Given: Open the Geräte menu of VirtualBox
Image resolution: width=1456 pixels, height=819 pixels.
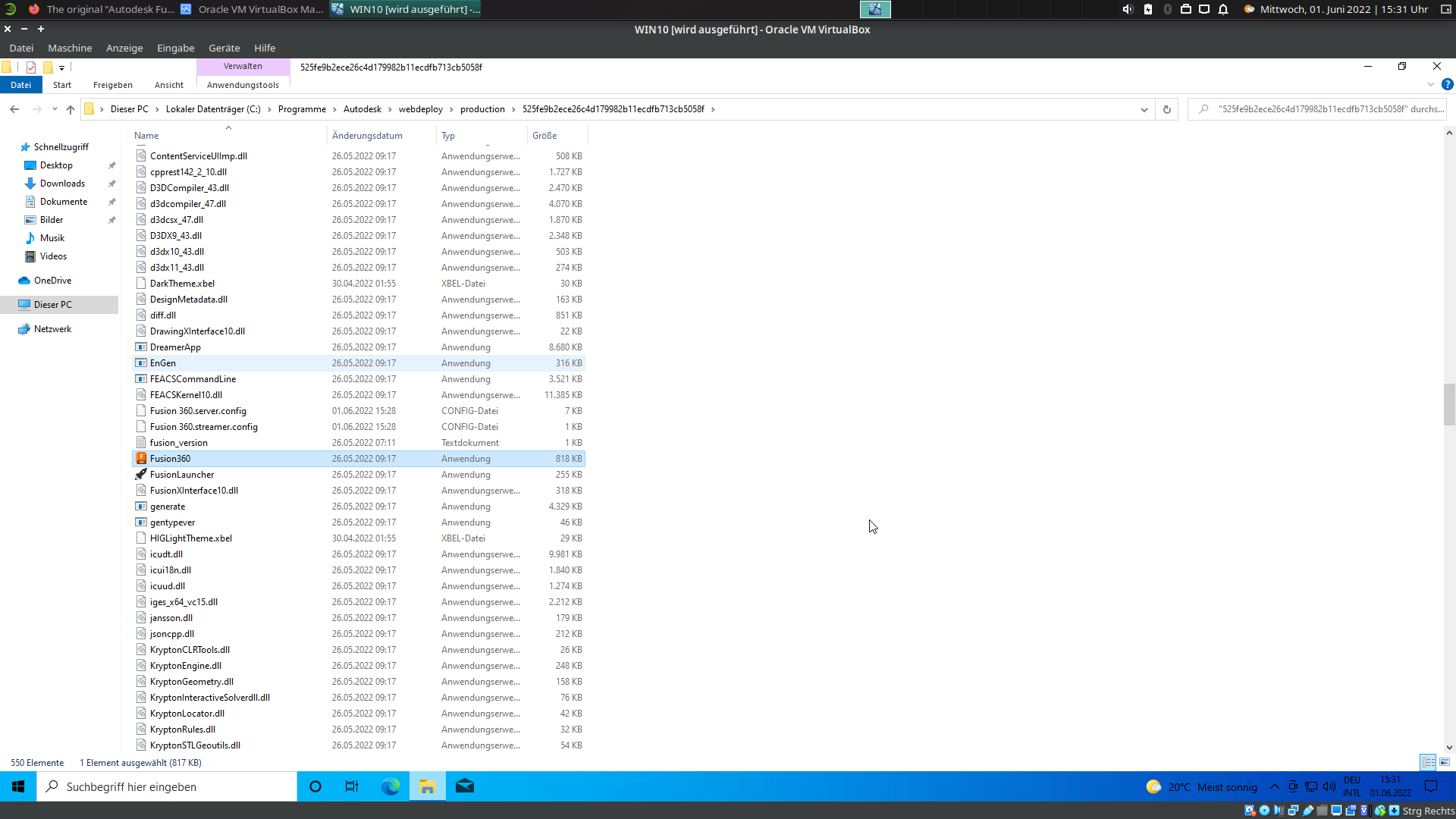Looking at the screenshot, I should (224, 48).
